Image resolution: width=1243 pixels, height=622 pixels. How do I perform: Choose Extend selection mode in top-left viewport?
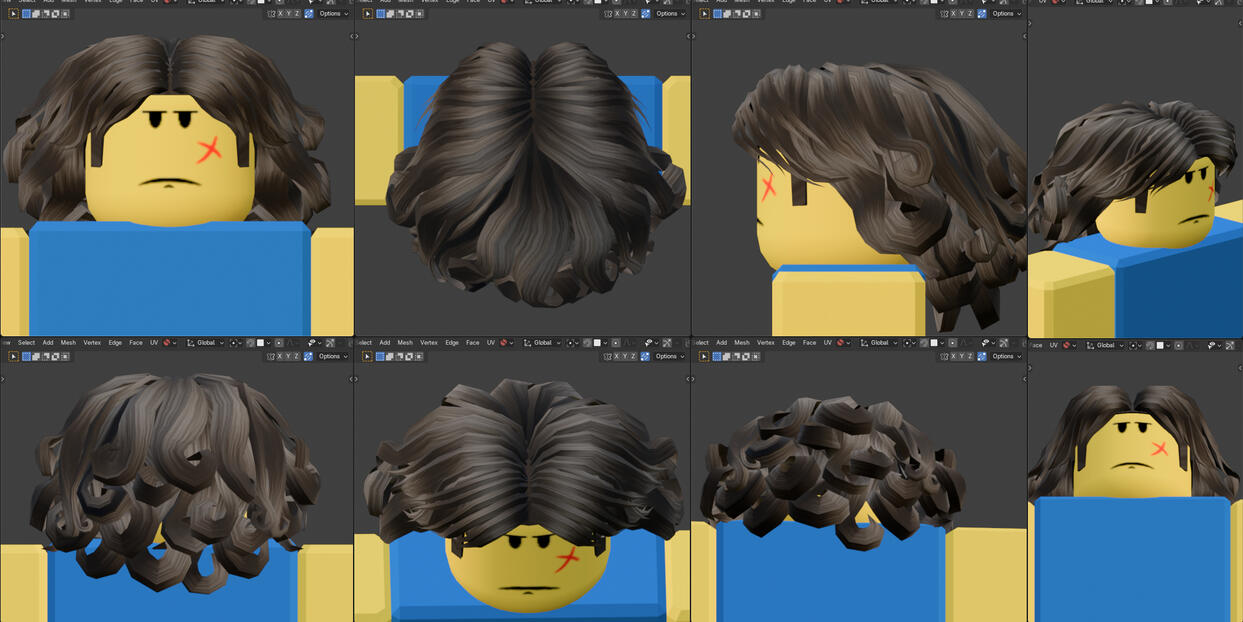tap(36, 14)
